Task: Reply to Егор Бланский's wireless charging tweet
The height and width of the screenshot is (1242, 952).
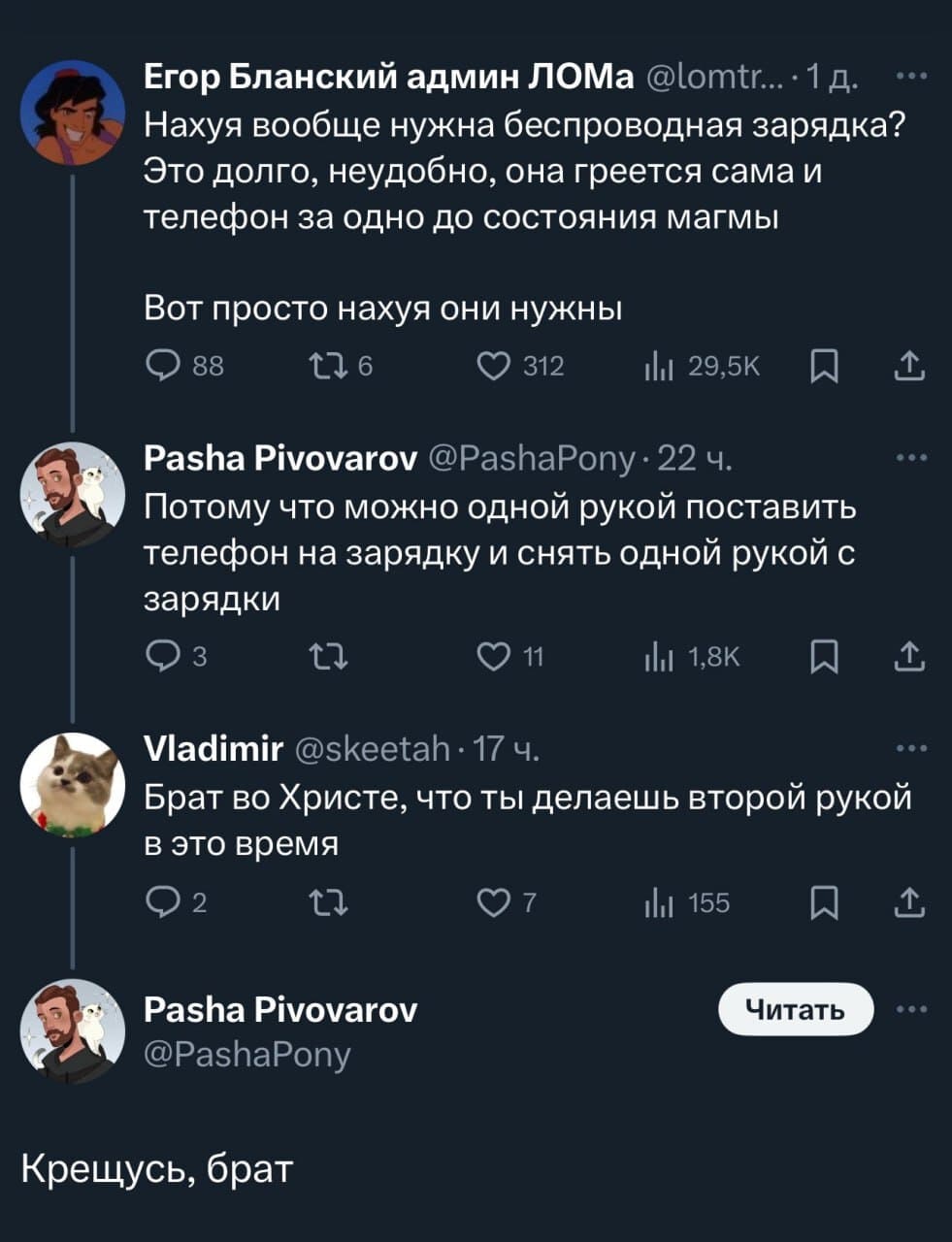Action: point(158,366)
